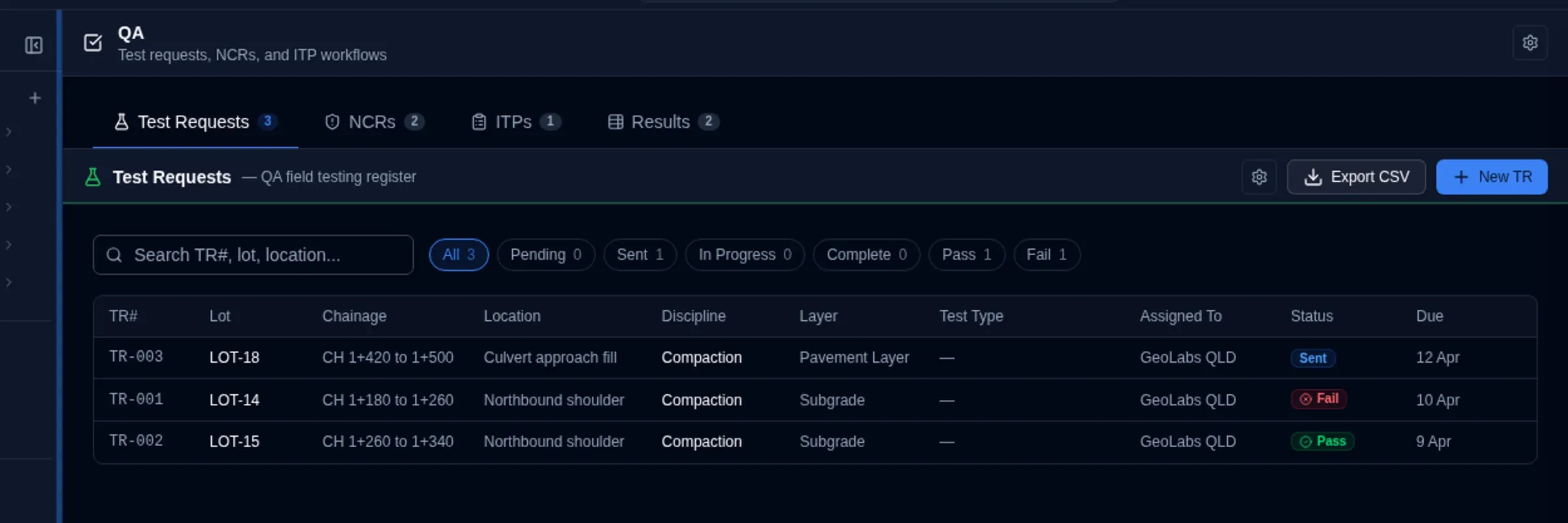The image size is (1568, 523).
Task: Expand the second sidebar chevron
Action: coord(8,170)
